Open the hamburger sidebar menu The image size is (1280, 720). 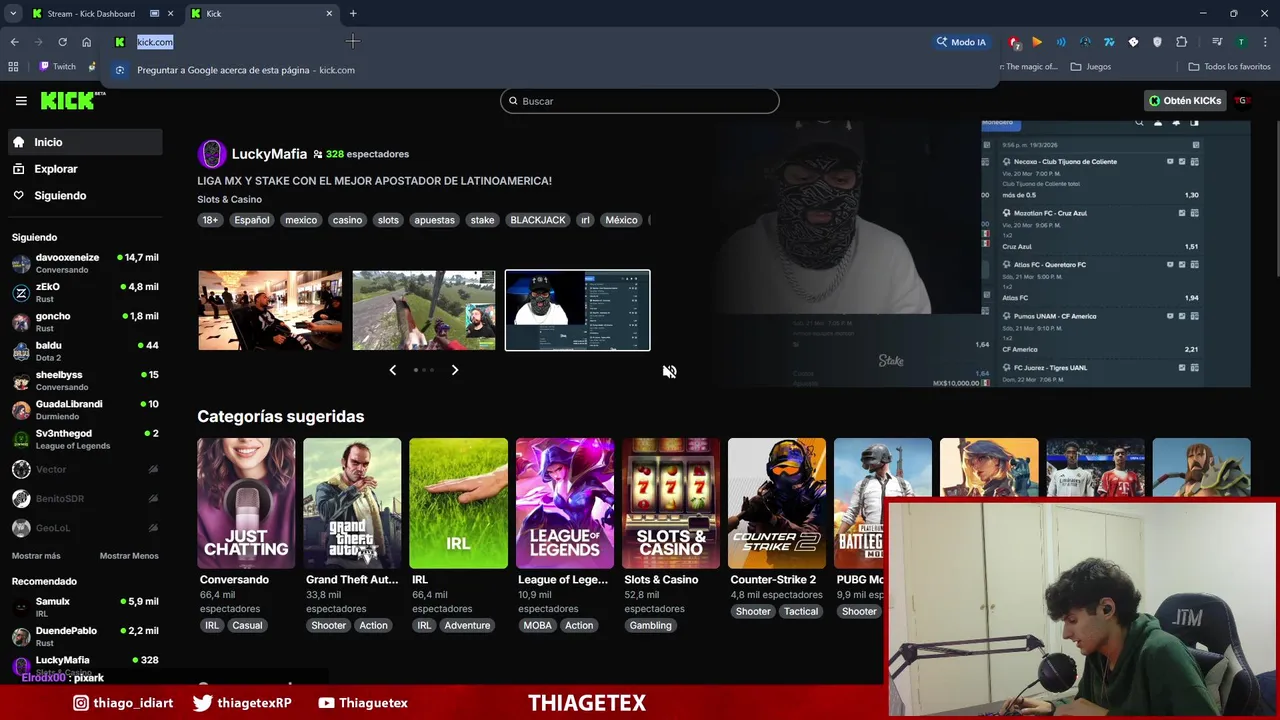tap(21, 101)
